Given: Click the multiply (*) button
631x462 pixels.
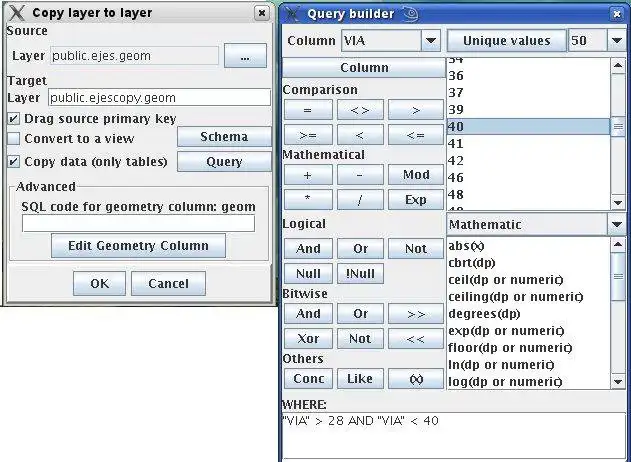Looking at the screenshot, I should [x=308, y=200].
